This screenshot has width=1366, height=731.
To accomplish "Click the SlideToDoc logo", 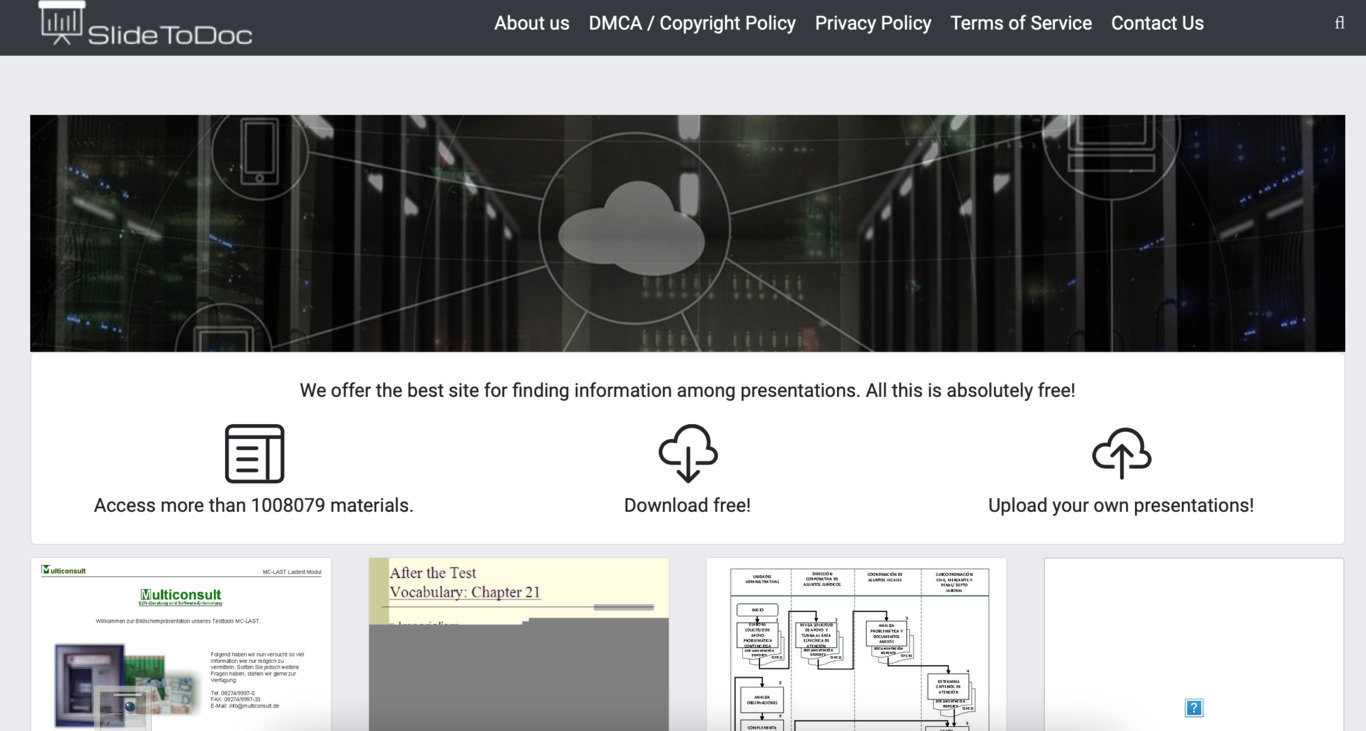I will point(145,24).
